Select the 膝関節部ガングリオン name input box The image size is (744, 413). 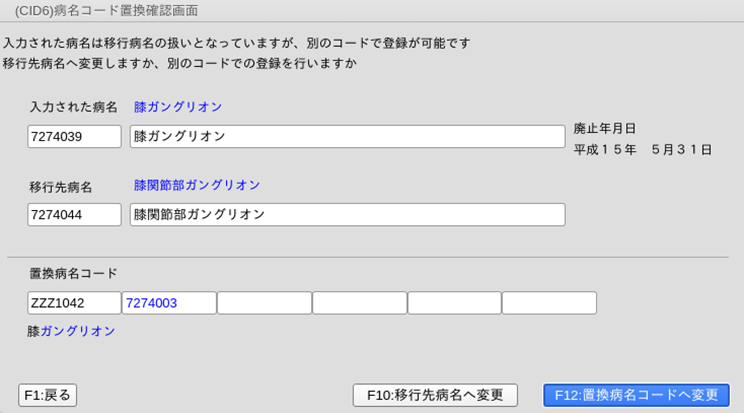347,215
